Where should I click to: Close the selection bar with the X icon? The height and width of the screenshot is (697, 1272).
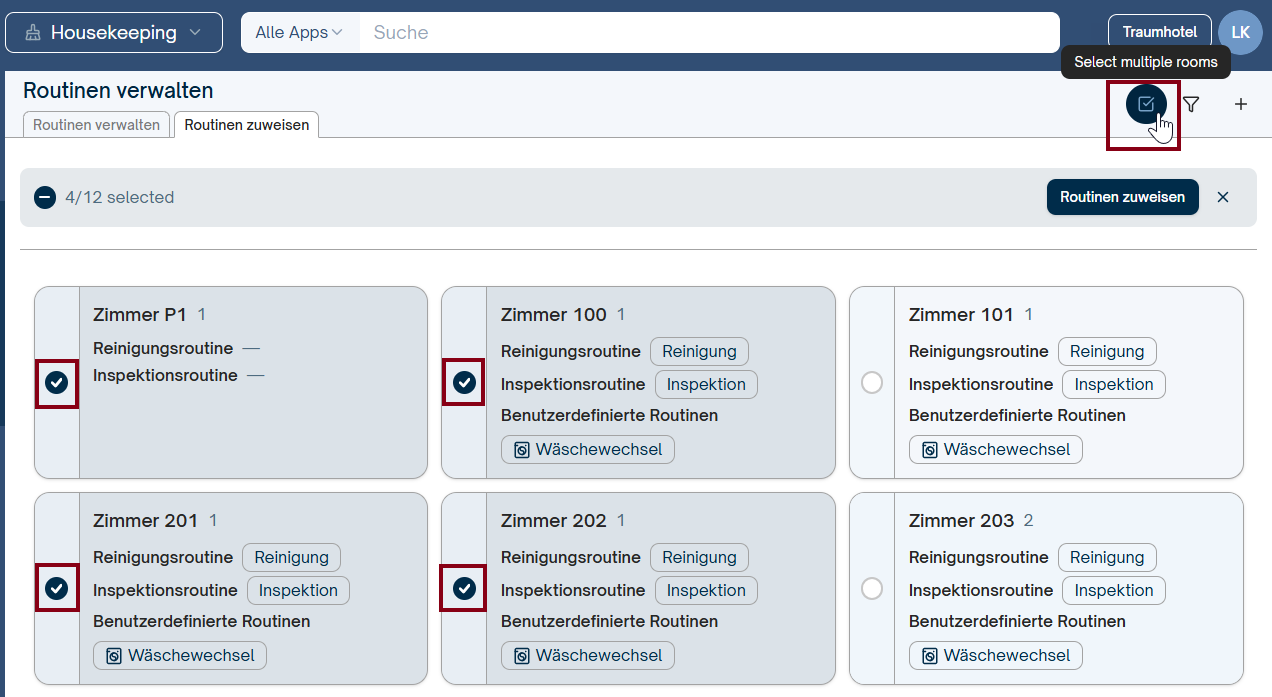coord(1222,197)
